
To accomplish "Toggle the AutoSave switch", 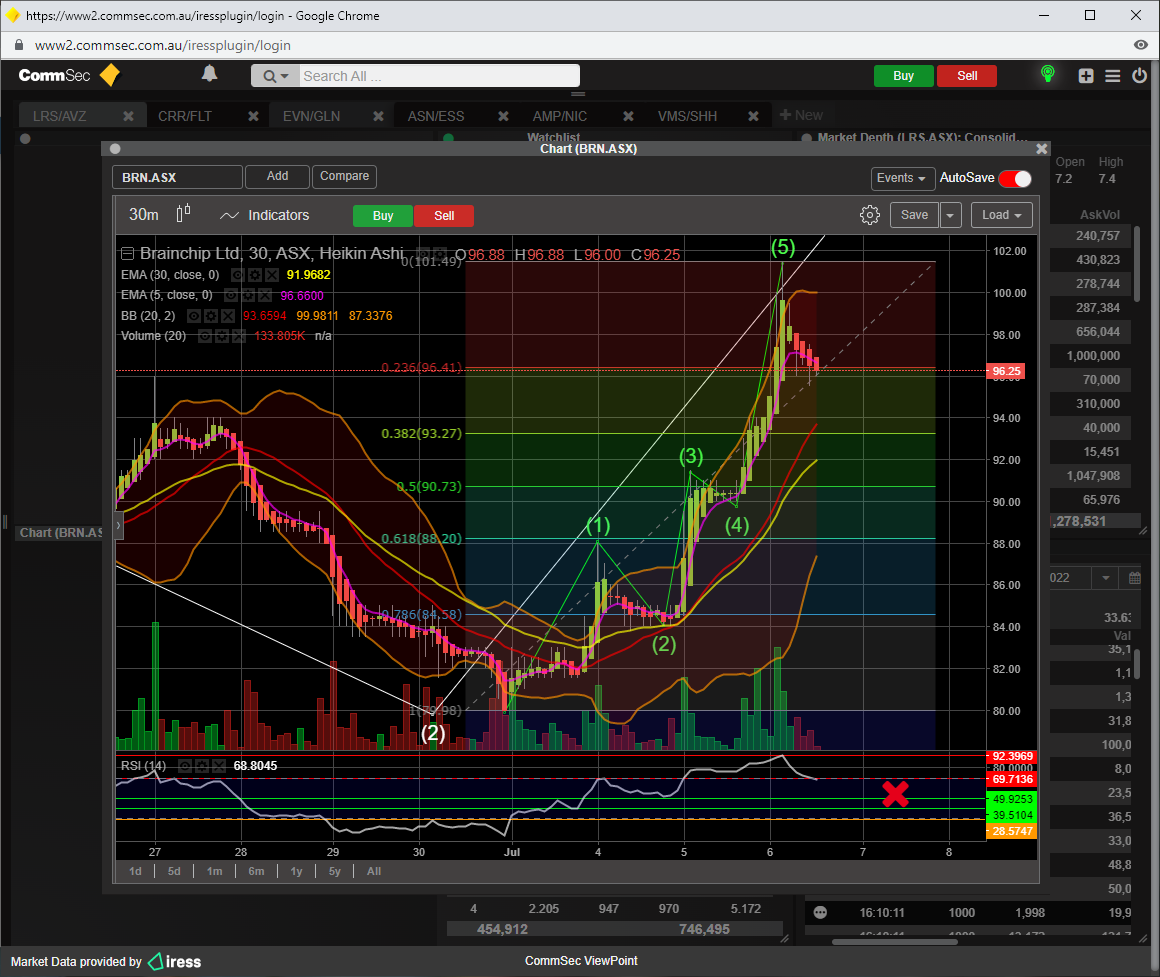I will [1015, 178].
